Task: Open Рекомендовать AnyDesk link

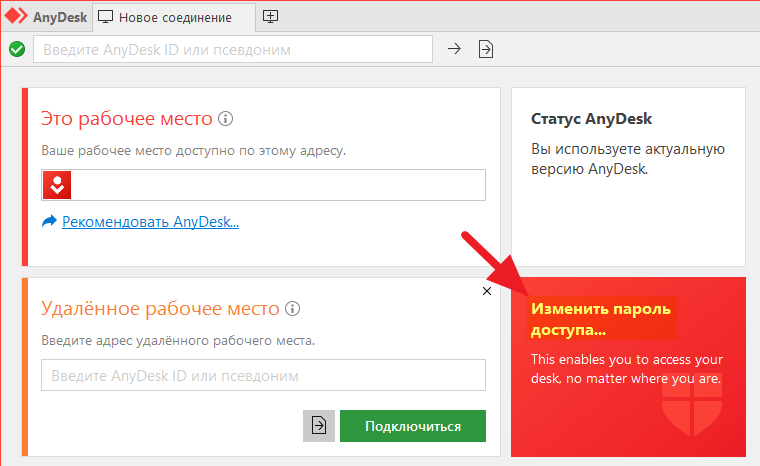Action: (x=150, y=222)
